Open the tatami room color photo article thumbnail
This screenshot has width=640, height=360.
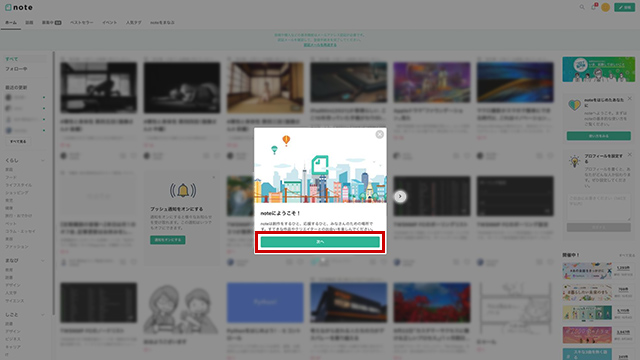[265, 87]
